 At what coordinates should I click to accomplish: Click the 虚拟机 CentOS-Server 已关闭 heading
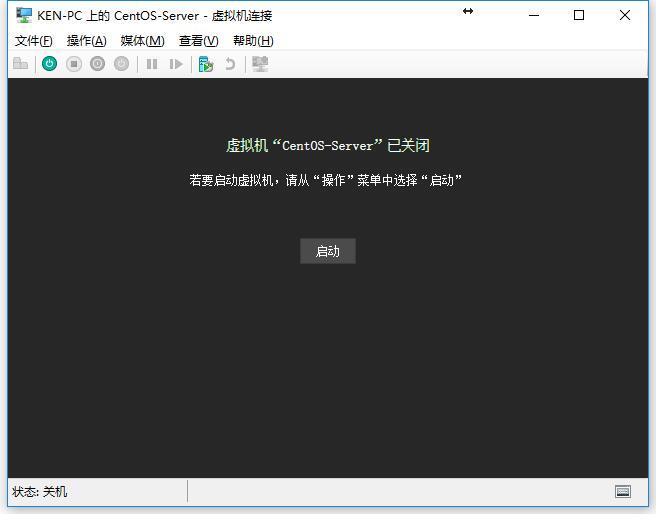[328, 146]
